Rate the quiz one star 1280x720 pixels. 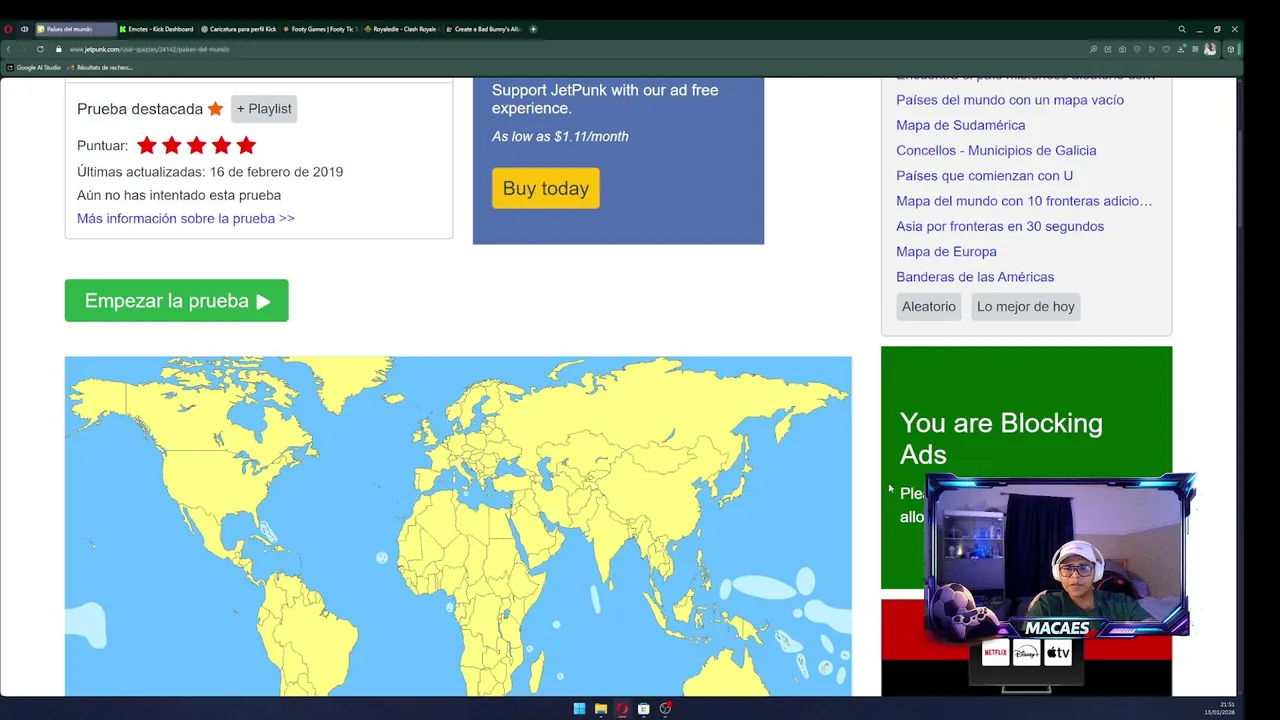point(147,146)
